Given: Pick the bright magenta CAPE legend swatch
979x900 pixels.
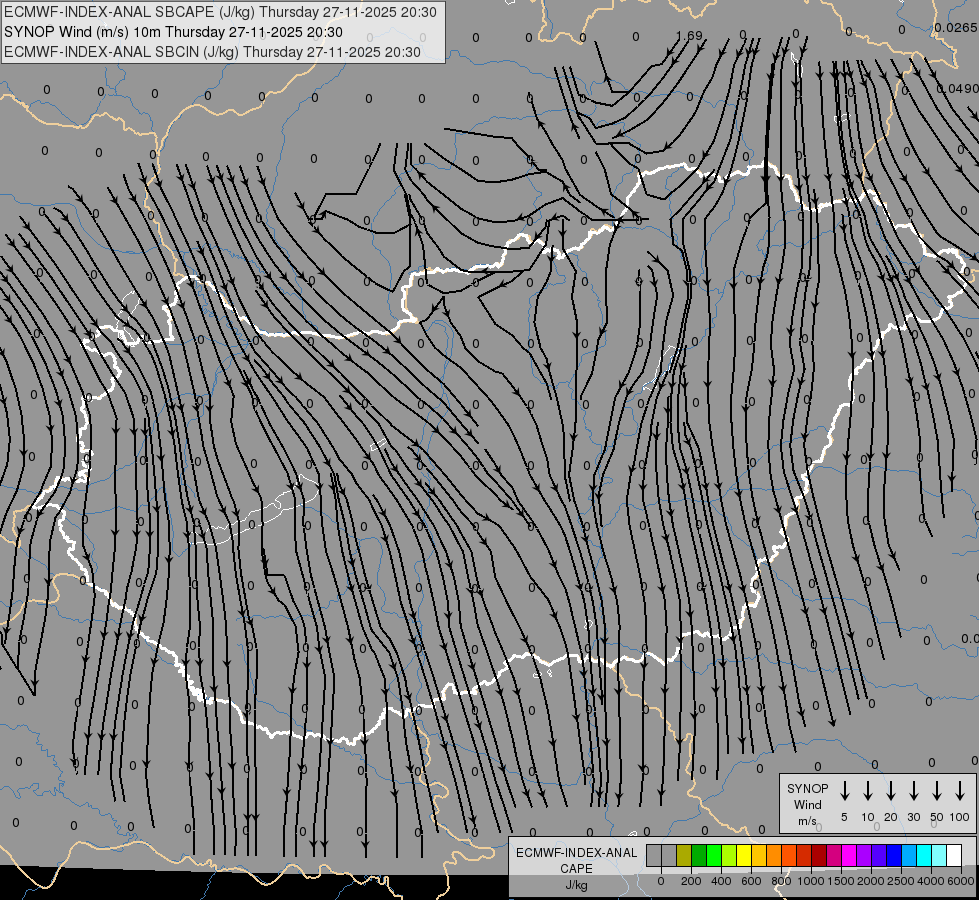Looking at the screenshot, I should point(849,855).
